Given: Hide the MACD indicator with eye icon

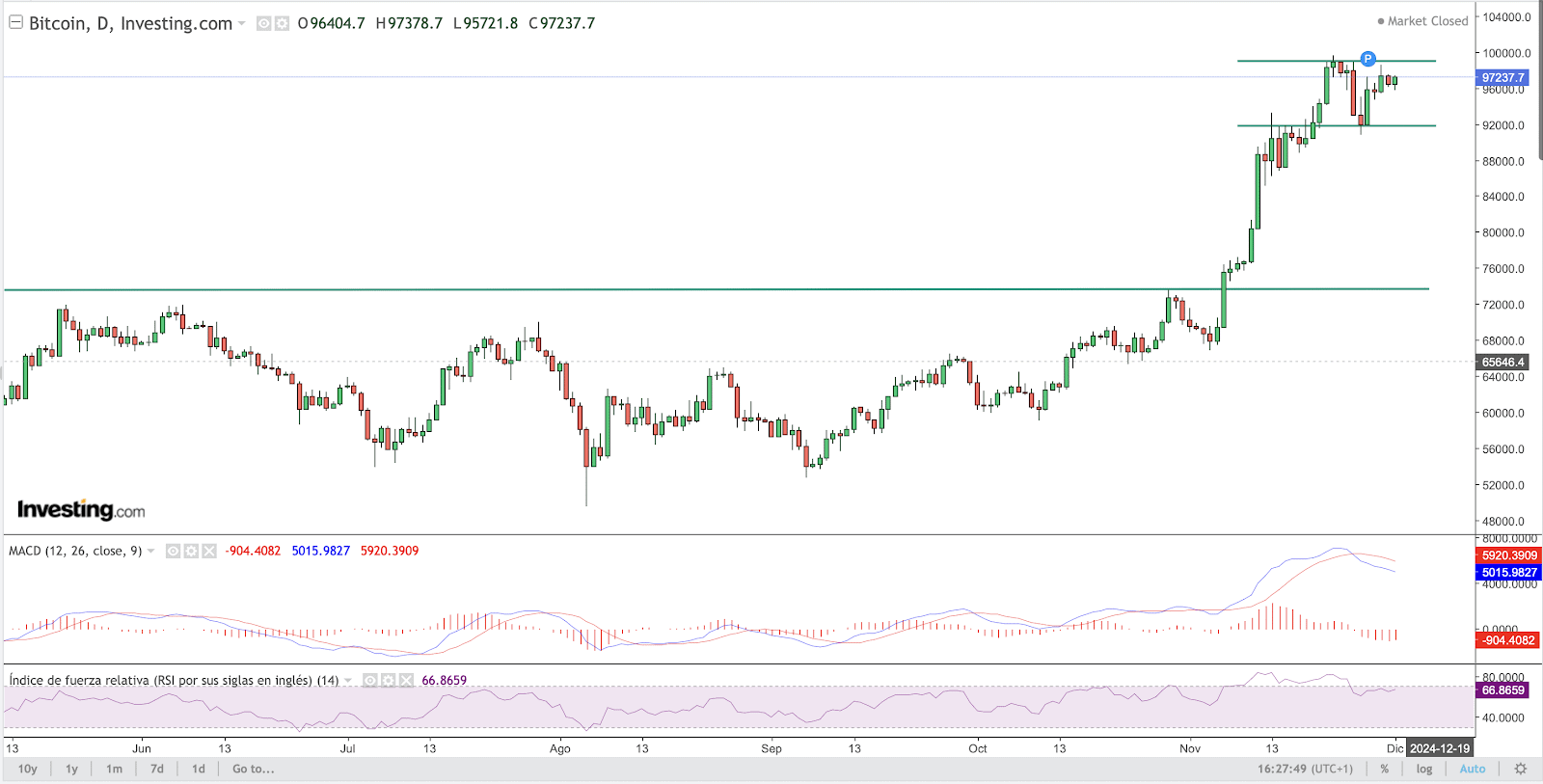Looking at the screenshot, I should (x=174, y=552).
